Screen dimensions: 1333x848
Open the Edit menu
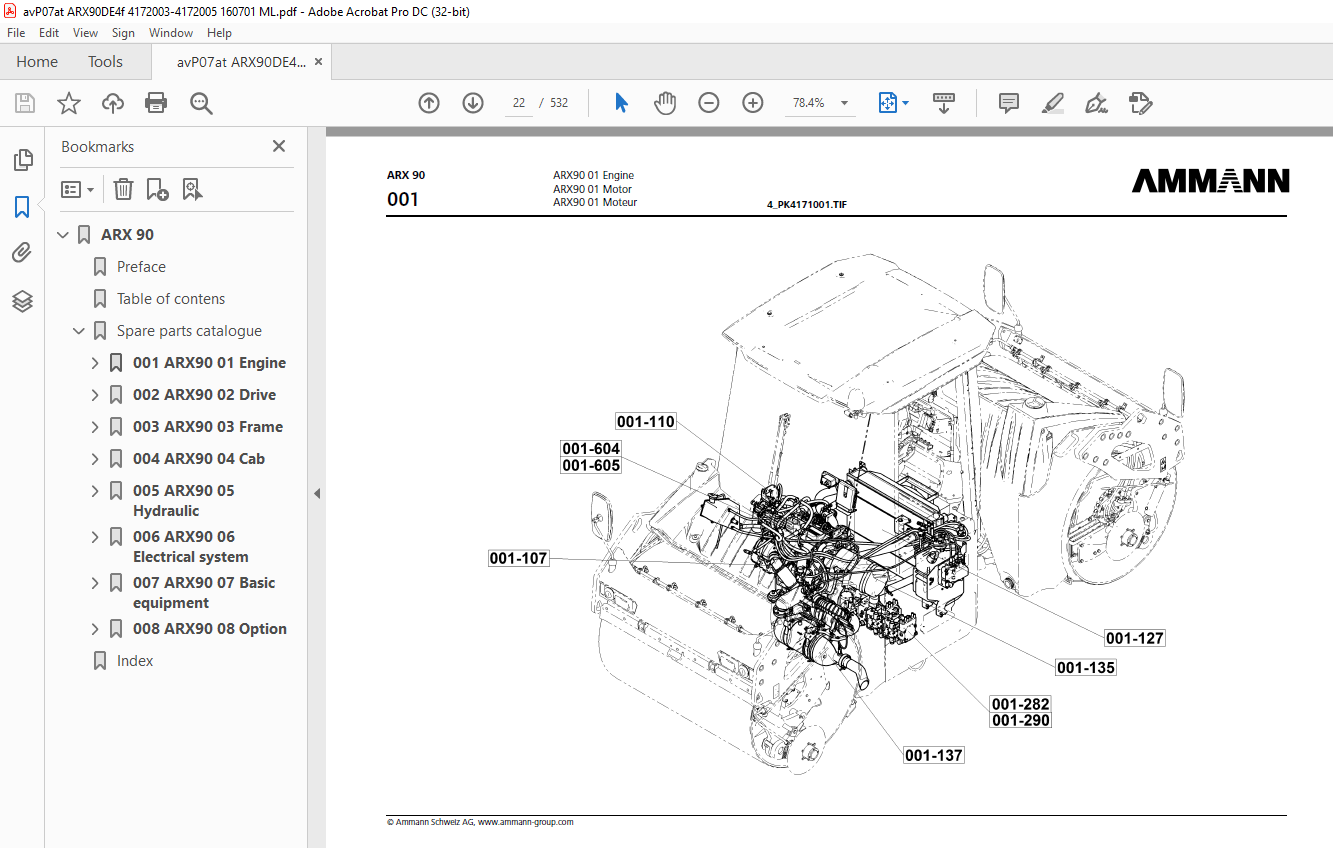[49, 33]
